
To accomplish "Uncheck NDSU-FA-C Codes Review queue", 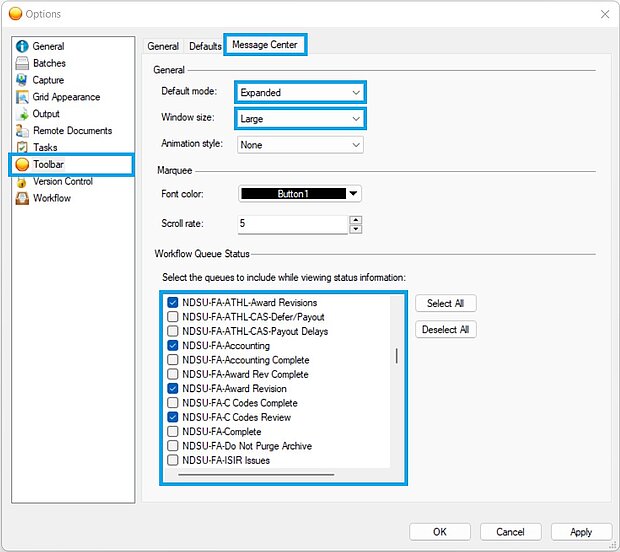I will [172, 417].
